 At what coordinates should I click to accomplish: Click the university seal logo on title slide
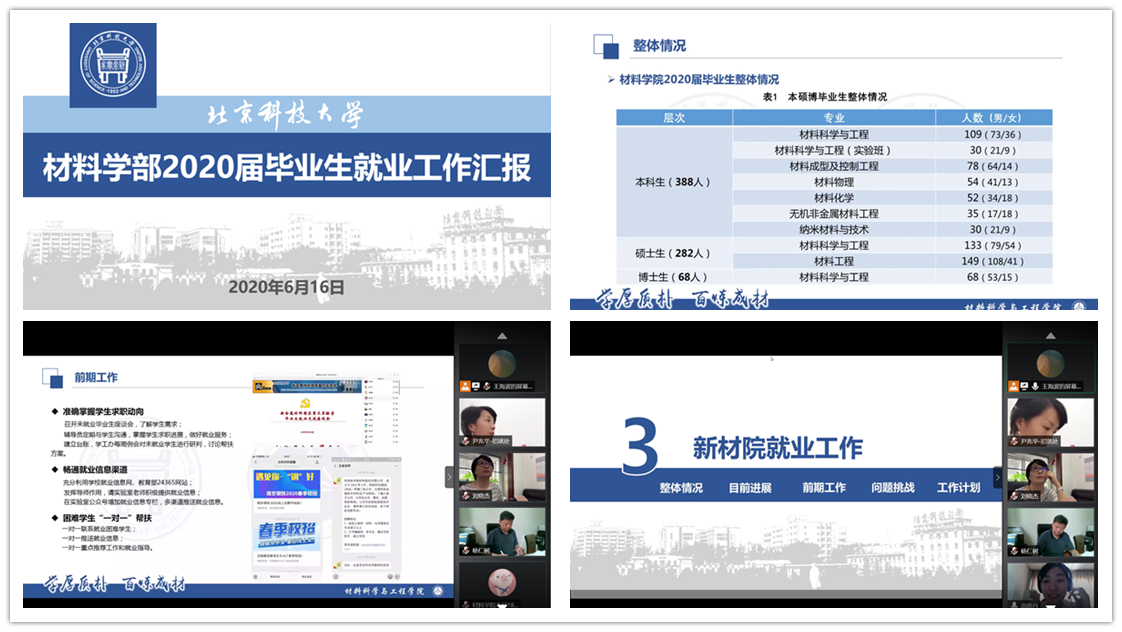pyautogui.click(x=113, y=65)
